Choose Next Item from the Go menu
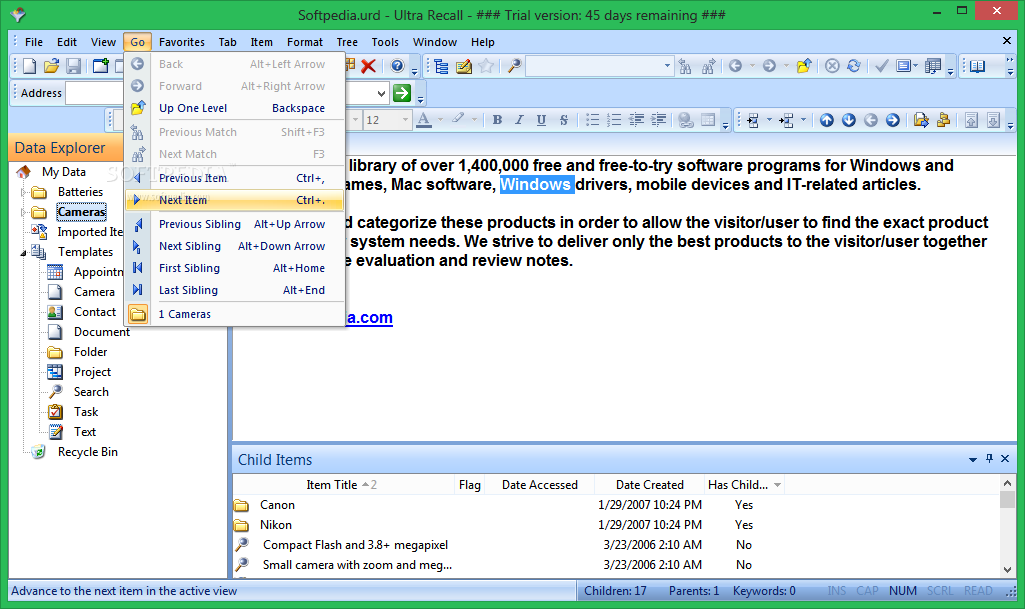Viewport: 1025px width, 609px height. 235,200
